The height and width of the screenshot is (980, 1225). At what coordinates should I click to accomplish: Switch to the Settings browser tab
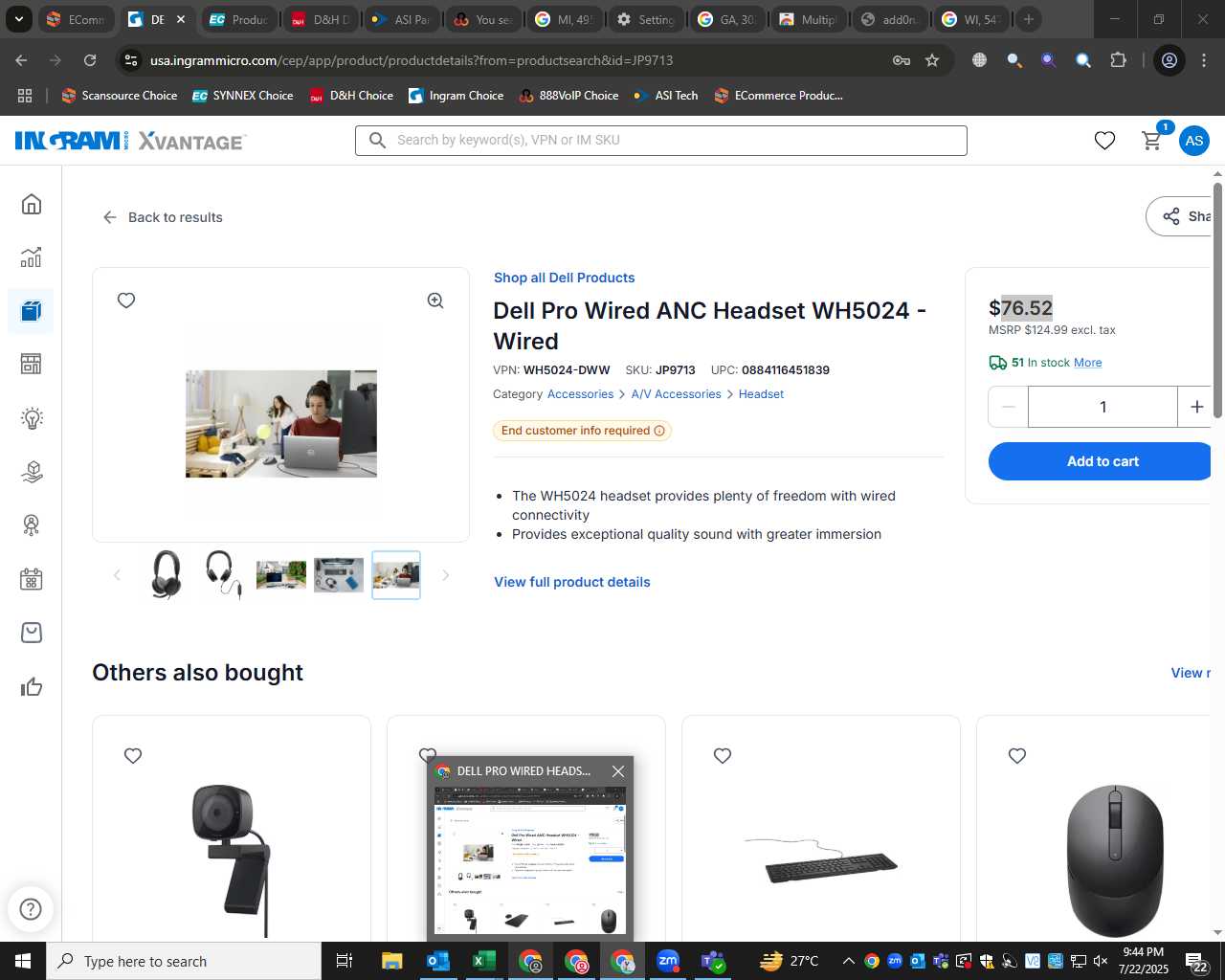point(647,19)
